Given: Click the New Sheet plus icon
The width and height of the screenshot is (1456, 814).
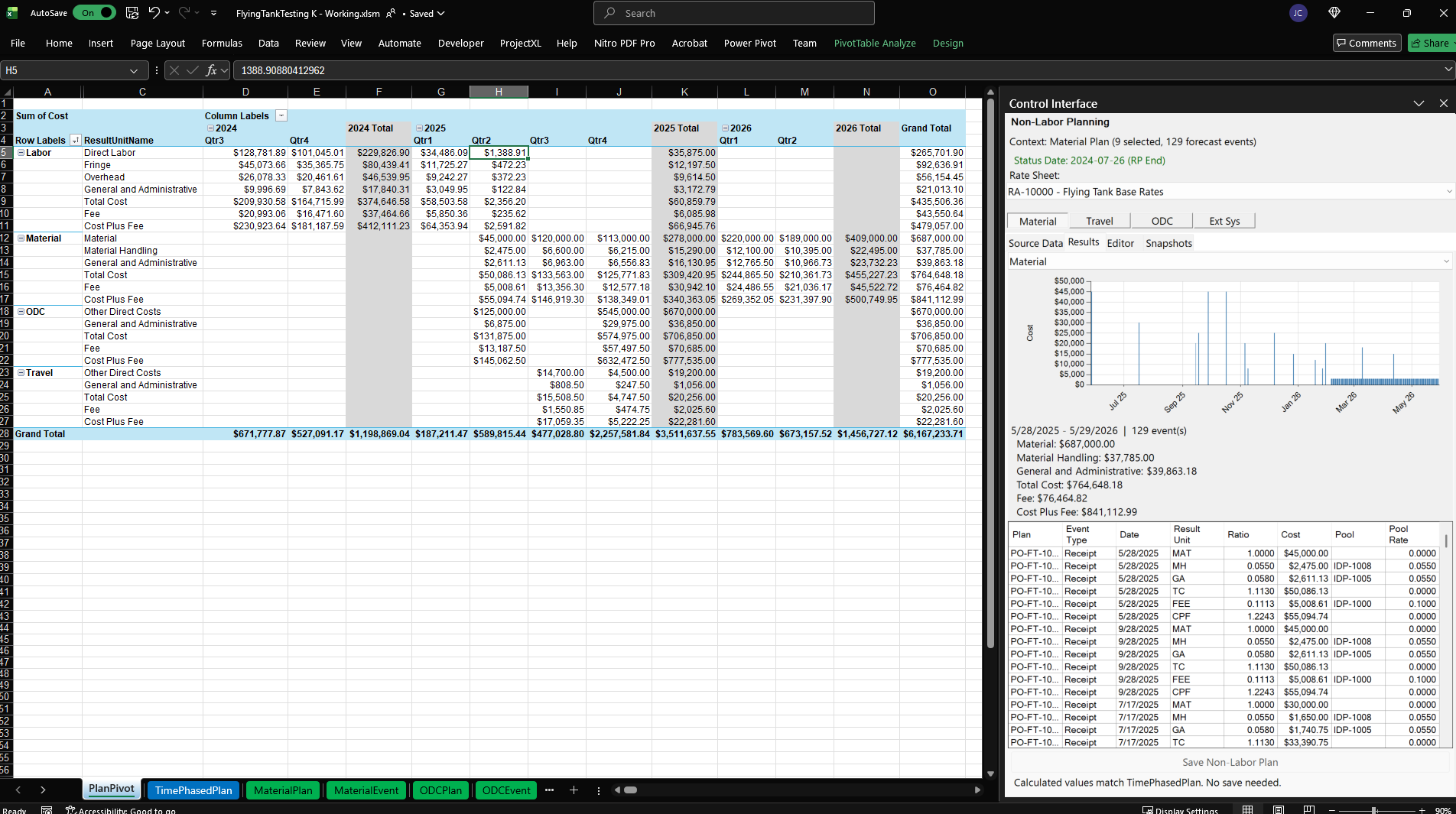Looking at the screenshot, I should coord(574,790).
